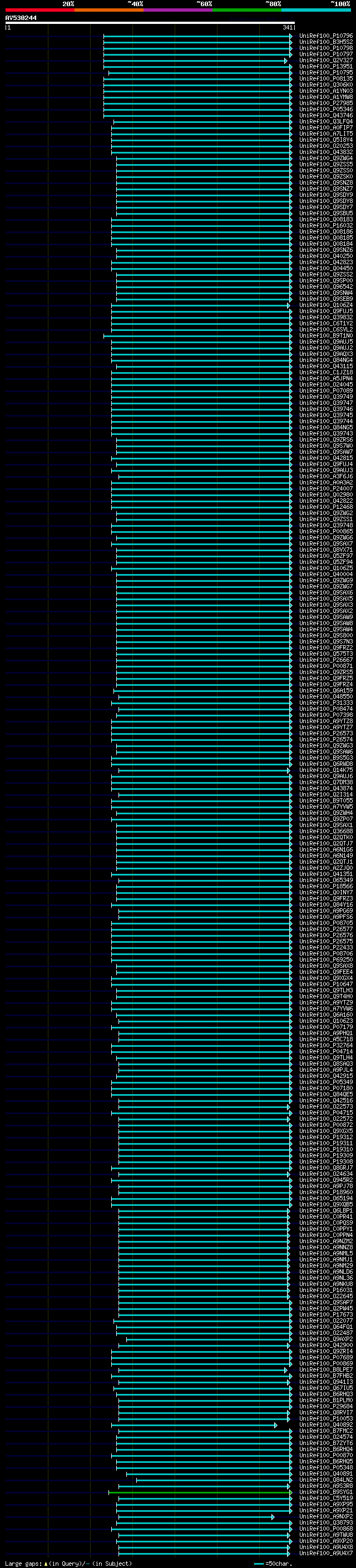Image resolution: width=356 pixels, height=1568 pixels.
Task: Select hit UniRef100_P27985
Action: [x=326, y=103]
